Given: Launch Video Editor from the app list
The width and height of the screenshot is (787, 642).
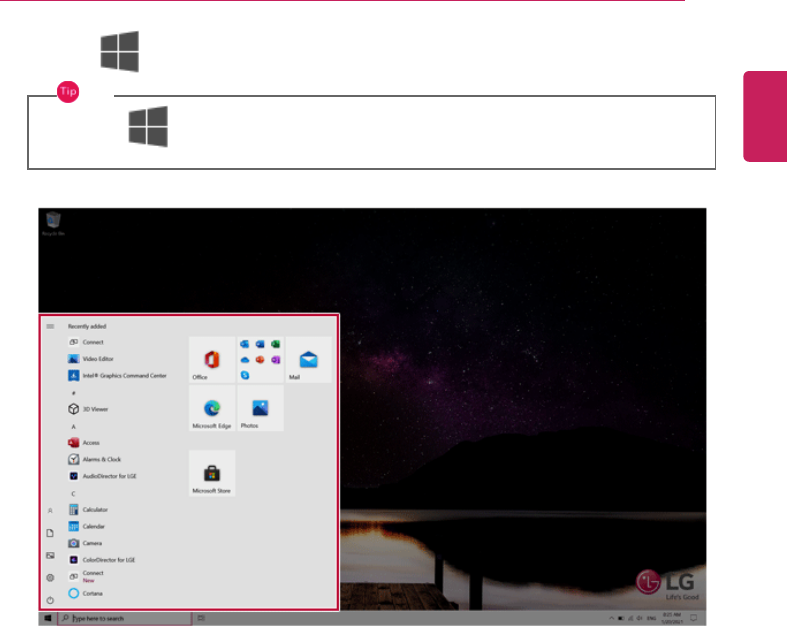Looking at the screenshot, I should coord(91,359).
